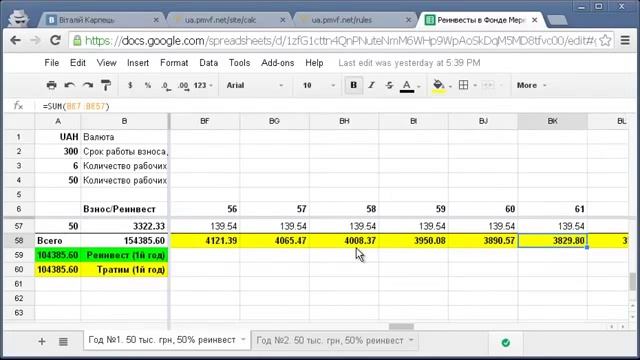The height and width of the screenshot is (360, 640).
Task: Select the Paint format roller icon
Action: pyautogui.click(x=106, y=85)
